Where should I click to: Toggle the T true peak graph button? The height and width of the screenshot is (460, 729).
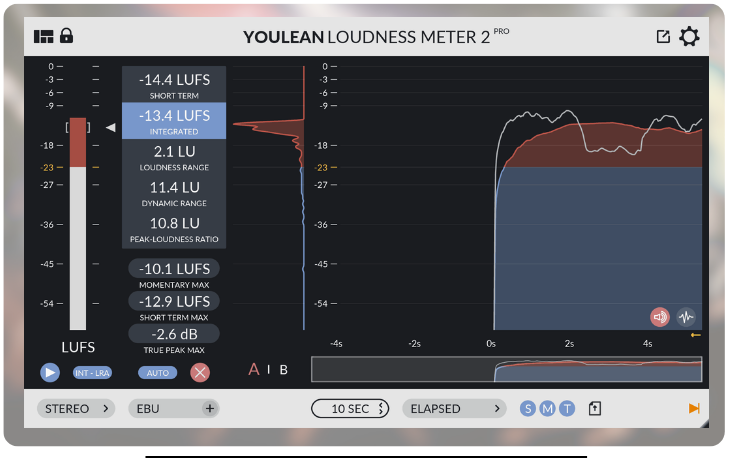click(x=567, y=409)
